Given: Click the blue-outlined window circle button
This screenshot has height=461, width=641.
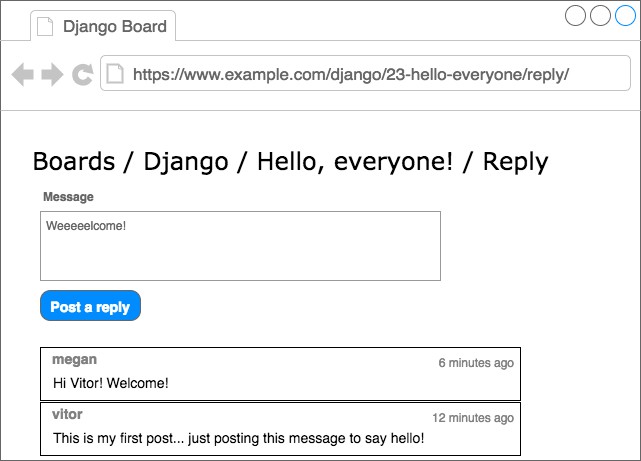Looking at the screenshot, I should pos(625,15).
